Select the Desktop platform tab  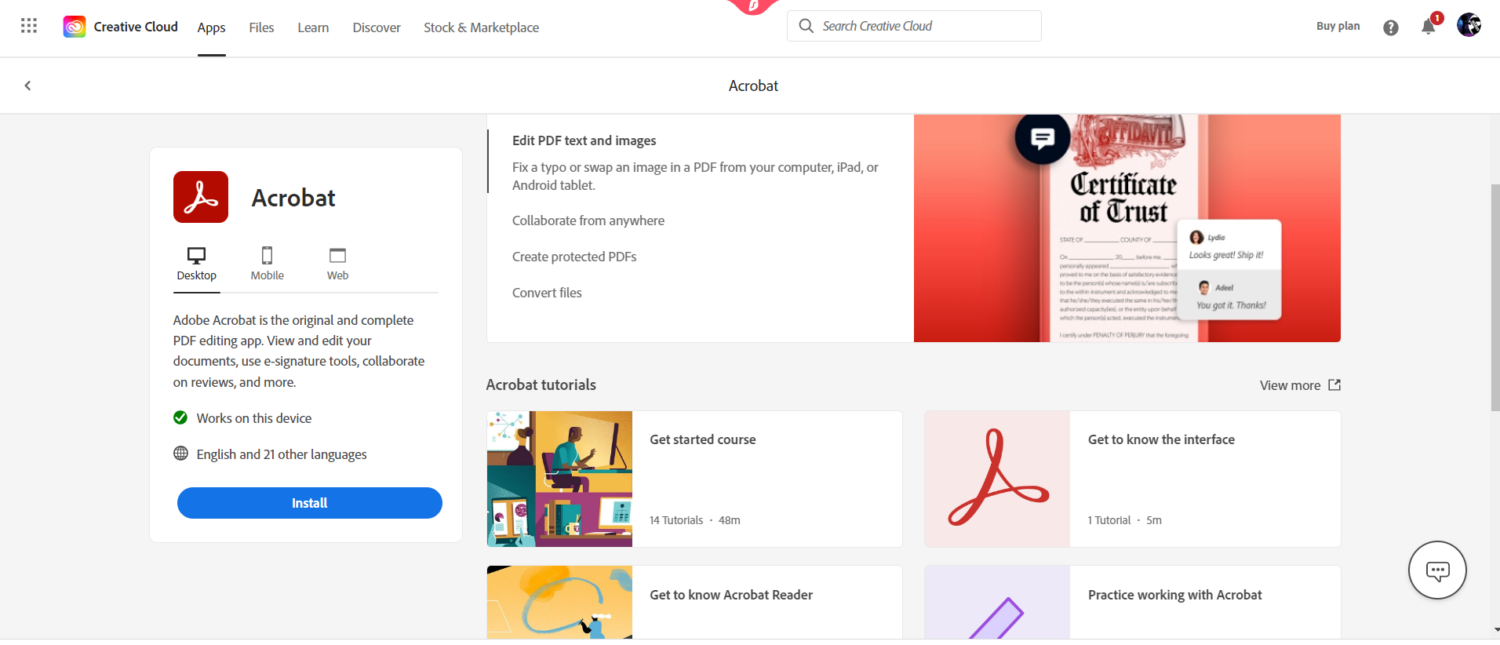pos(196,264)
